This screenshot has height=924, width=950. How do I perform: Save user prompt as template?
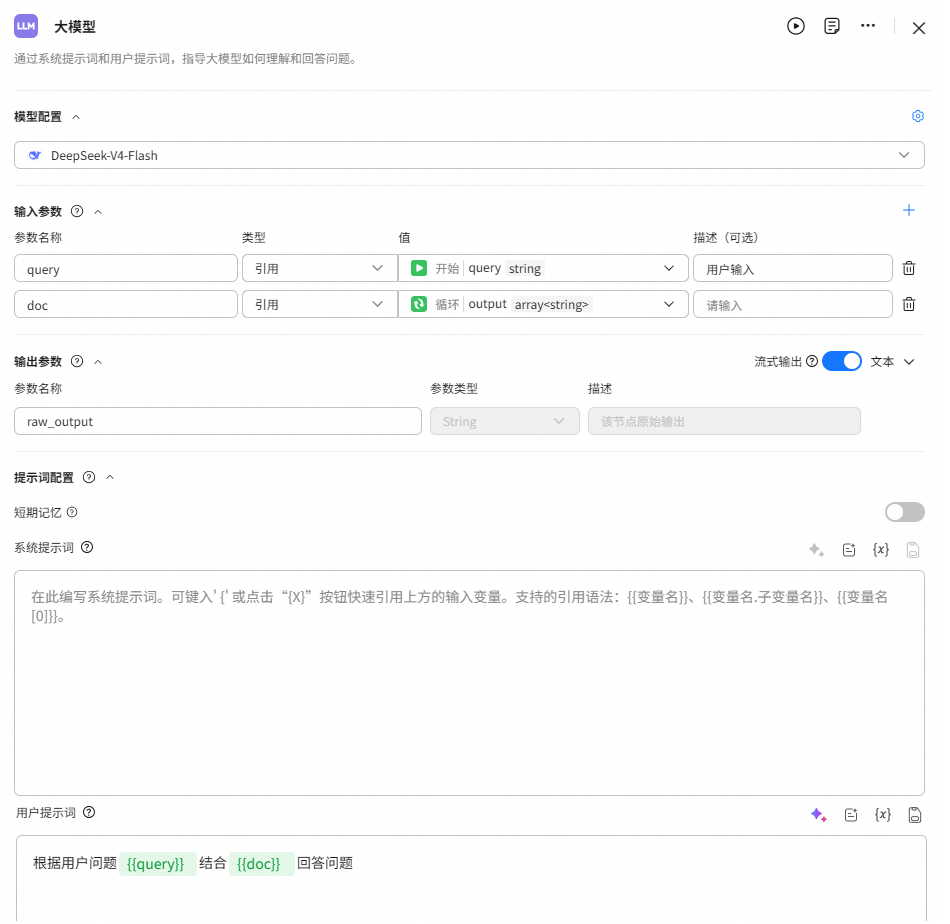point(914,814)
